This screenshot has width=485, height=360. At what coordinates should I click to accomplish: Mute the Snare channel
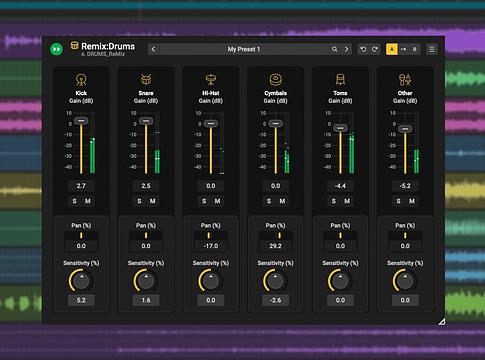pos(152,201)
